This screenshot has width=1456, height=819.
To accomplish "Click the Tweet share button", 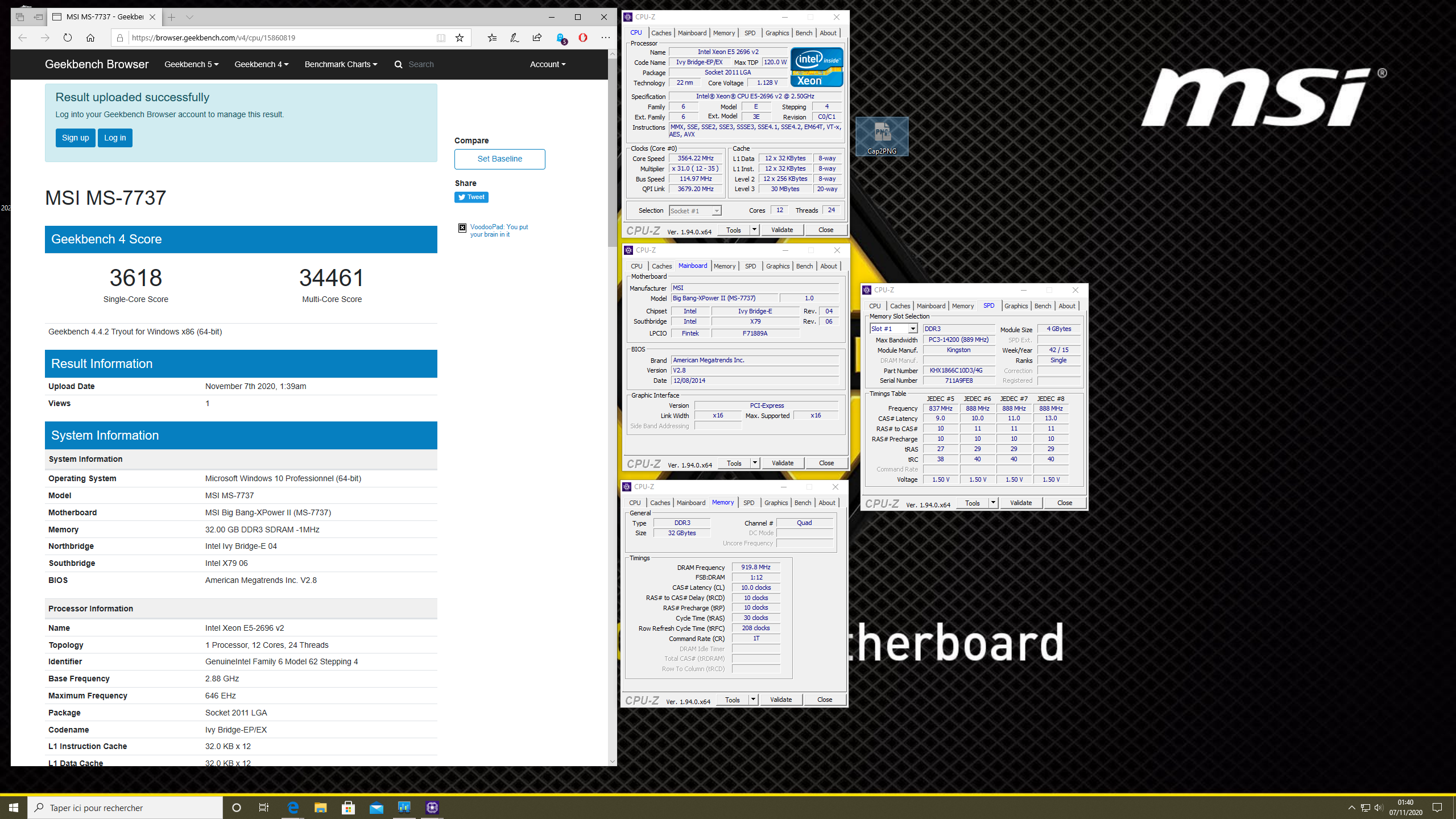I will click(x=471, y=197).
